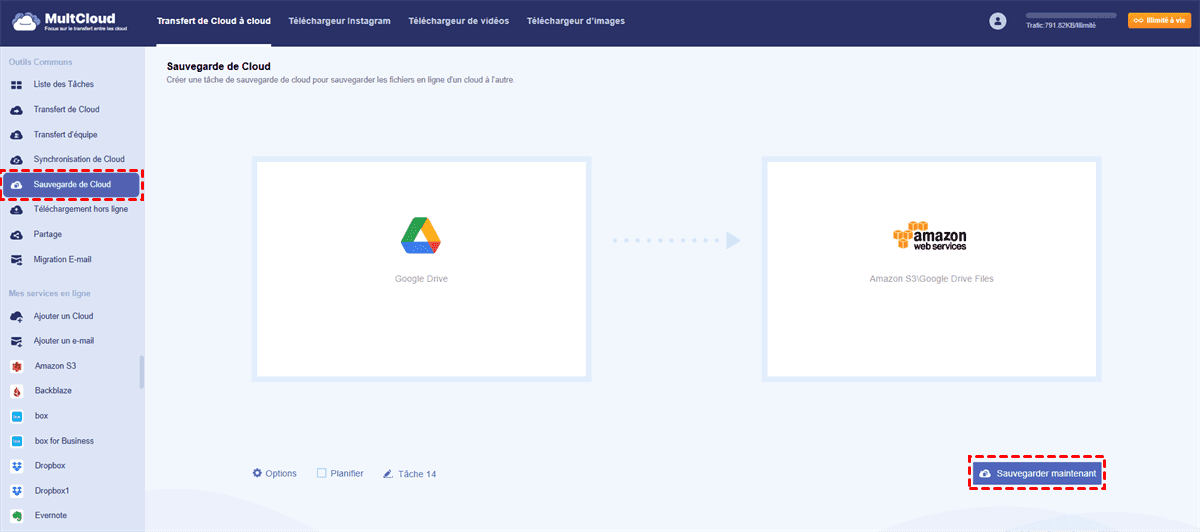Click the Backblaze label in services
Viewport: 1200px width, 532px height.
pyautogui.click(x=53, y=391)
